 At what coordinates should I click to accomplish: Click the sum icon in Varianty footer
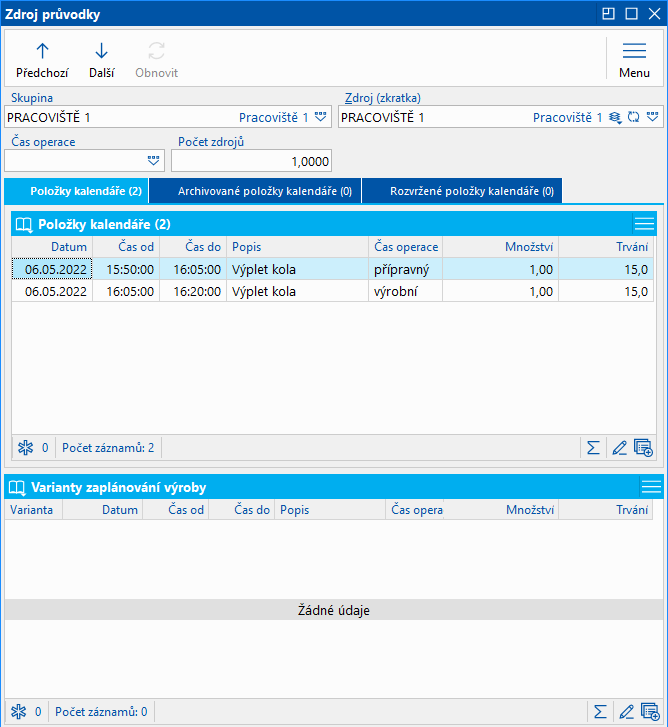click(x=600, y=712)
